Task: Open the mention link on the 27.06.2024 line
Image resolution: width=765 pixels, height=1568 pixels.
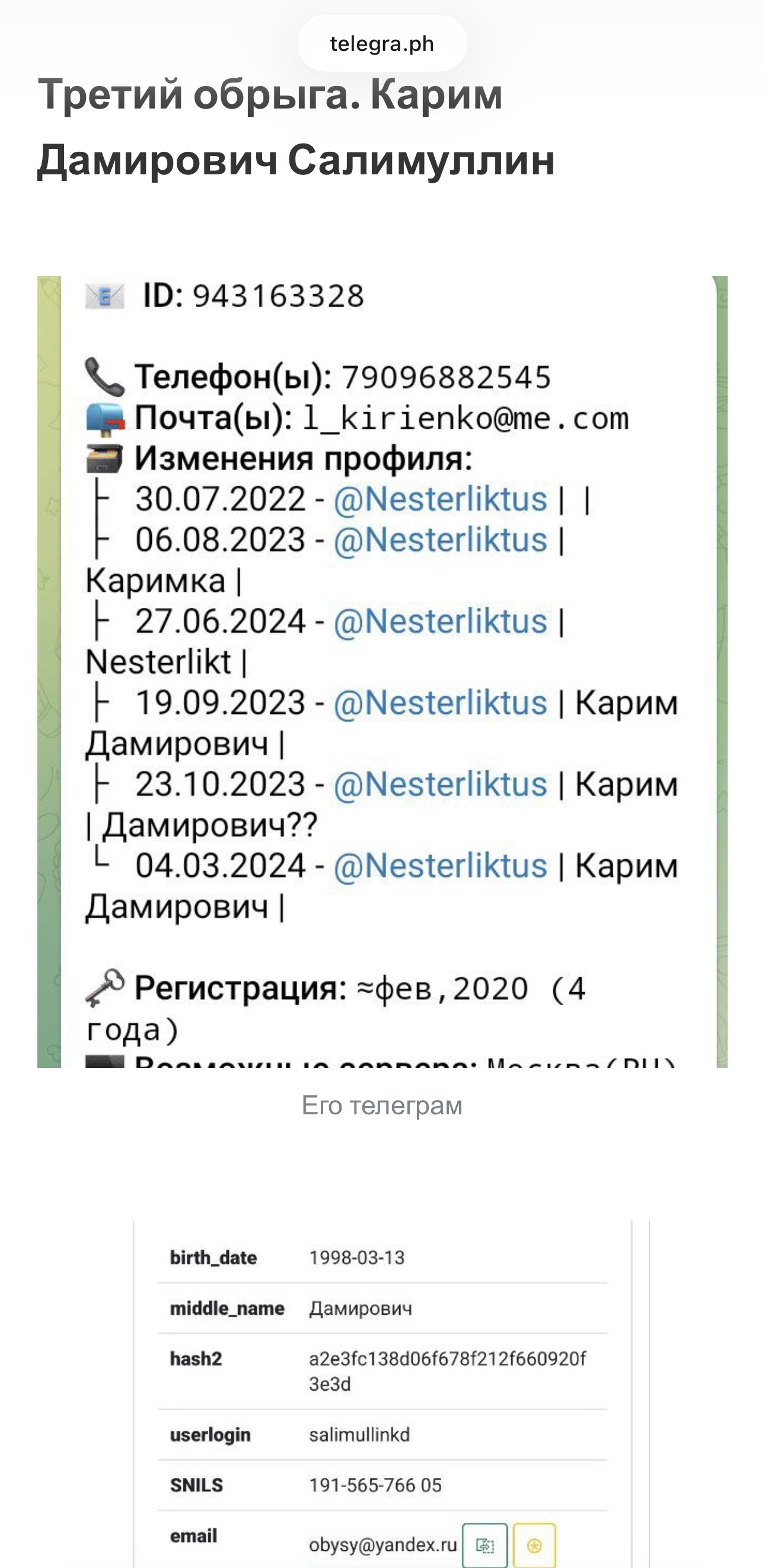Action: tap(441, 622)
